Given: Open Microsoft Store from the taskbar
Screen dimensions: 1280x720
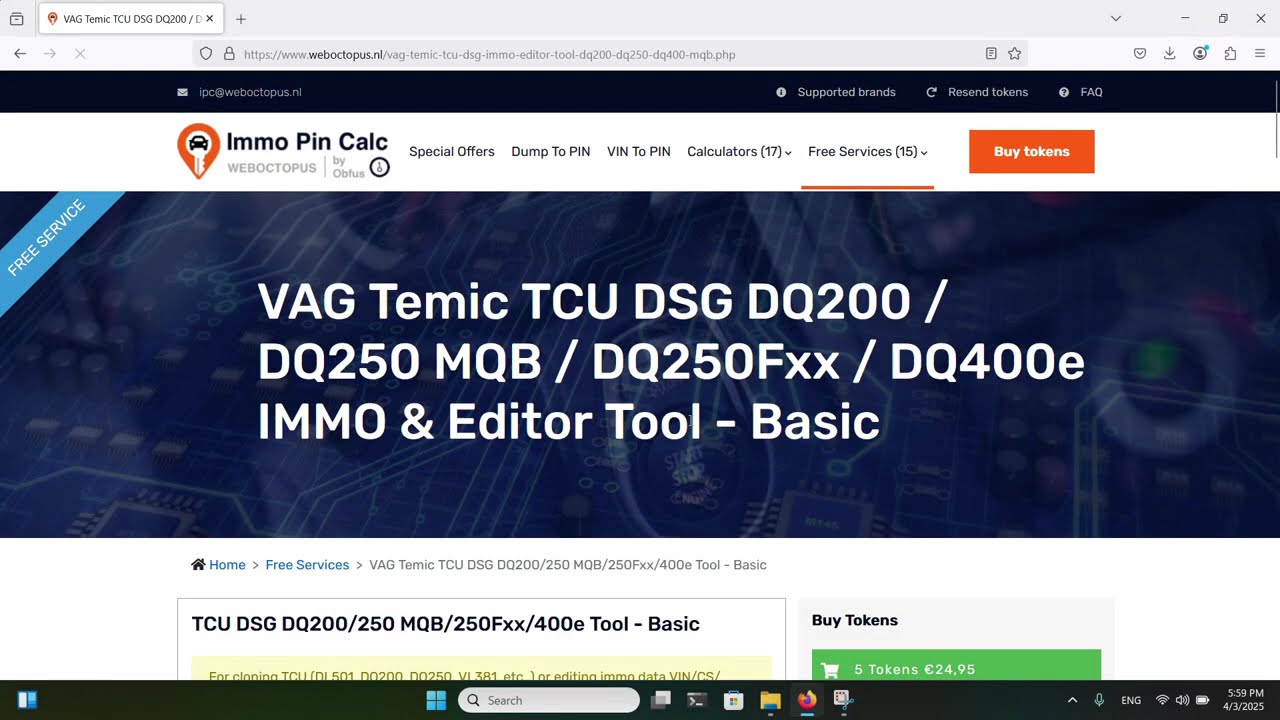Looking at the screenshot, I should 734,700.
